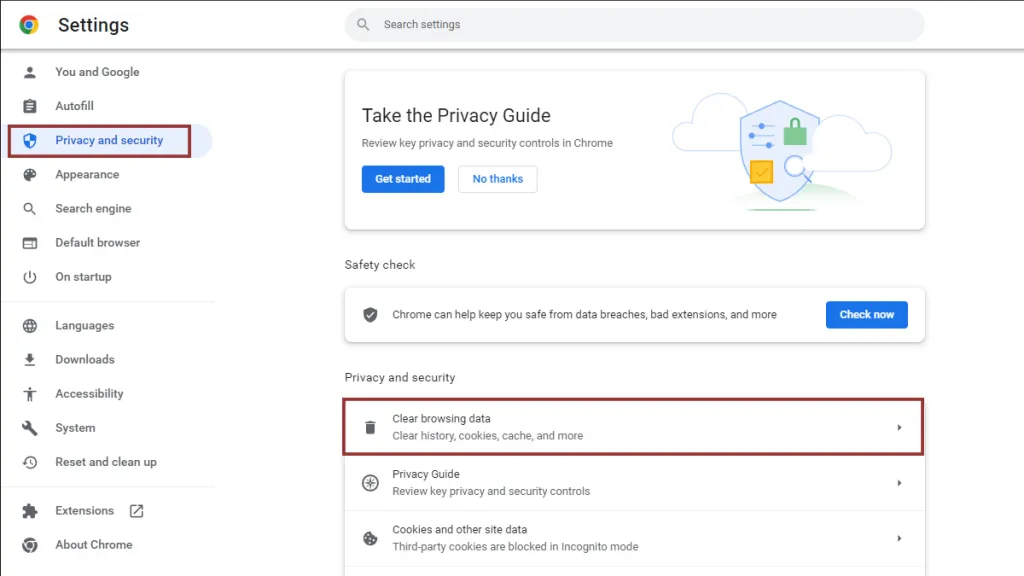Expand Clear browsing data arrow

point(899,427)
